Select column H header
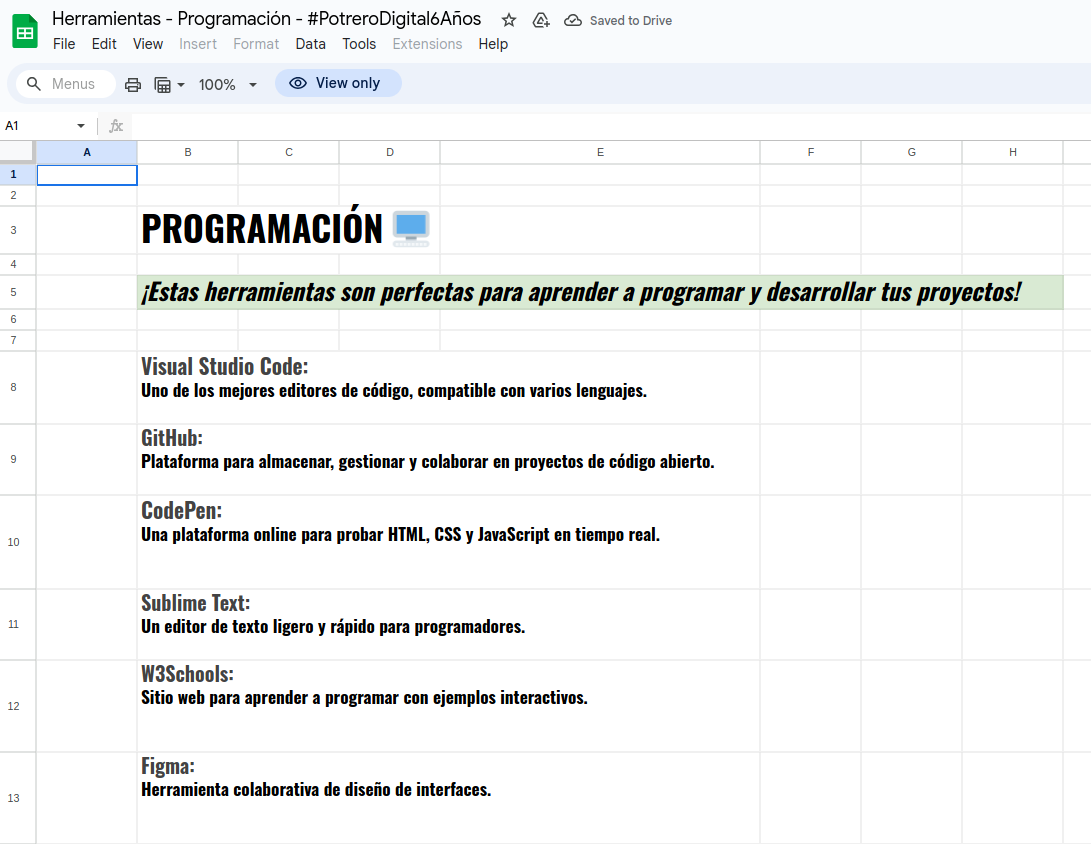 point(1012,152)
